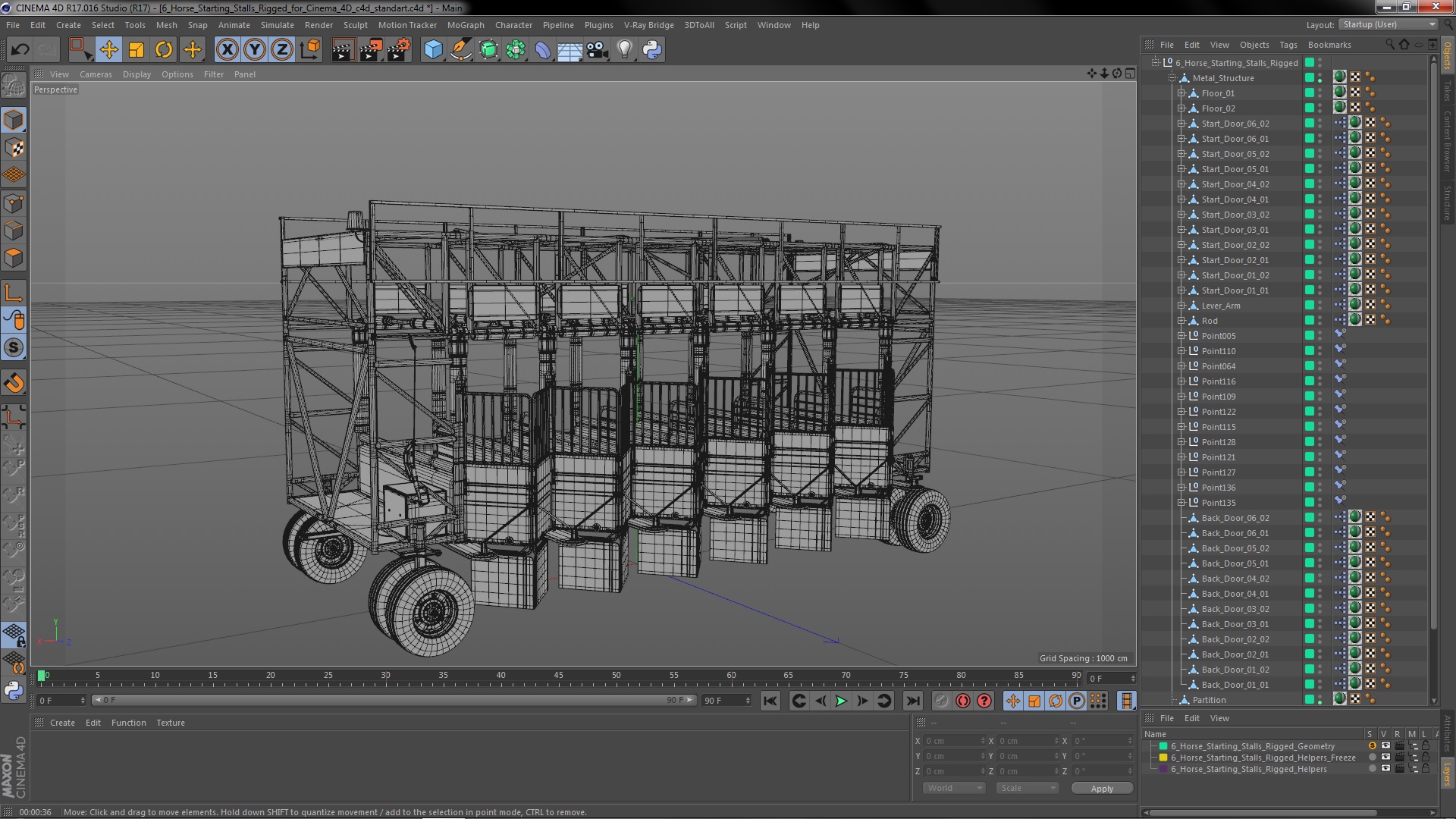Click the Undo arrow icon
The height and width of the screenshot is (819, 1456).
click(20, 50)
